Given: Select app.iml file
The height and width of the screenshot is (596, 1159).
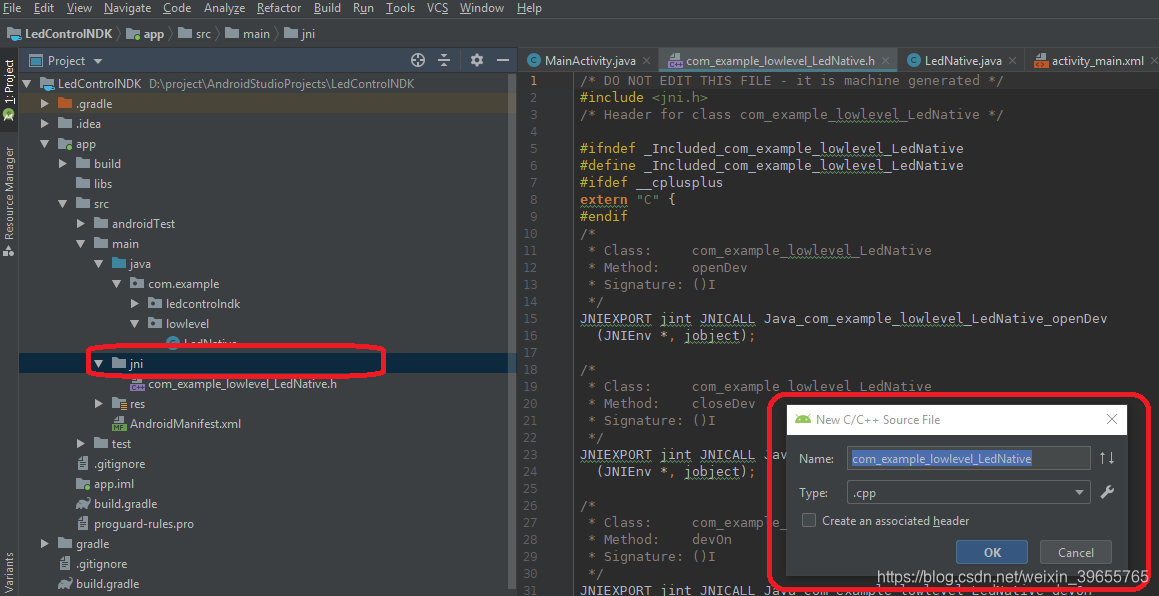Looking at the screenshot, I should pos(113,484).
